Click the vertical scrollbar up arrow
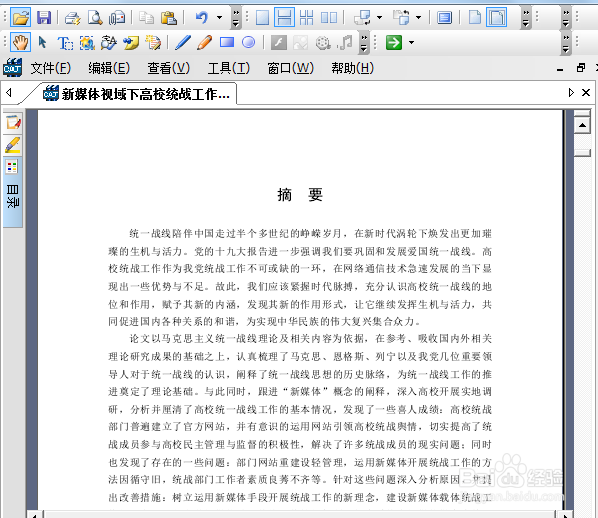The height and width of the screenshot is (518, 598). (x=582, y=125)
